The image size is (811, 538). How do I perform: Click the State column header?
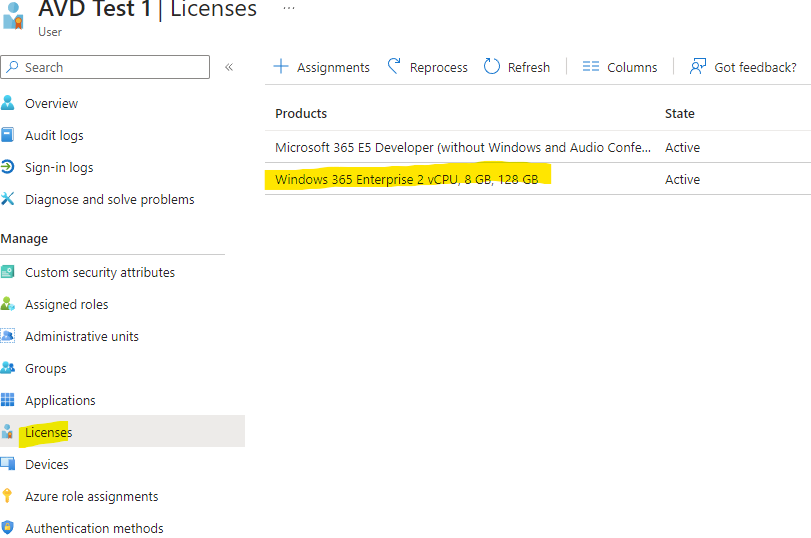click(680, 113)
